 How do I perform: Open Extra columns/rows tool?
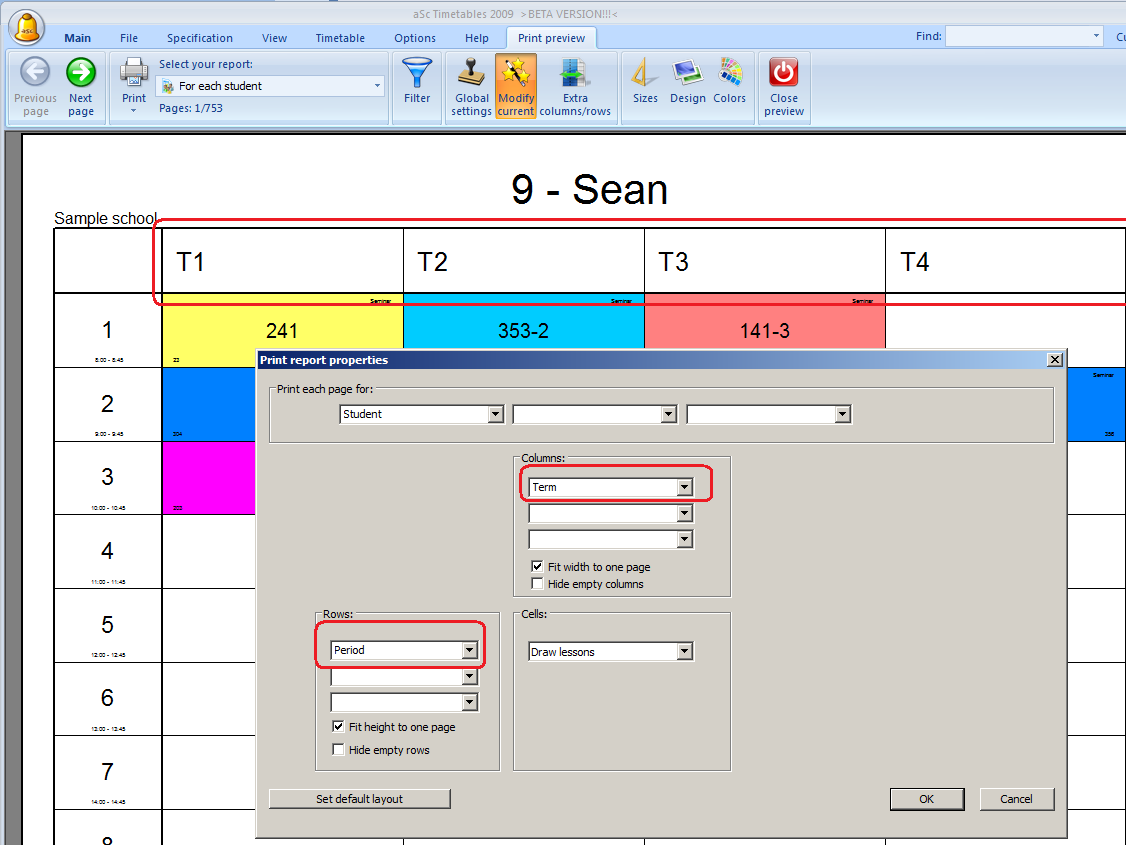(575, 74)
